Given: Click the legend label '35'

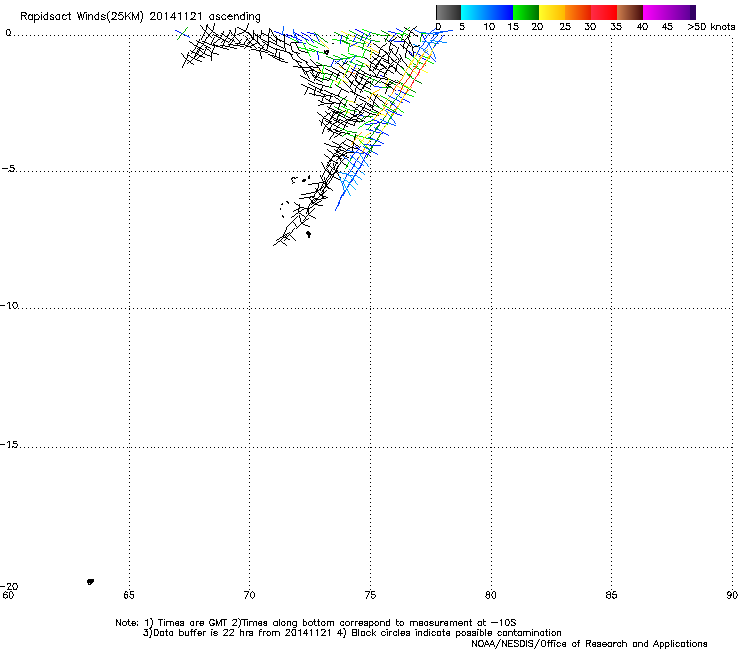Looking at the screenshot, I should 616,27.
